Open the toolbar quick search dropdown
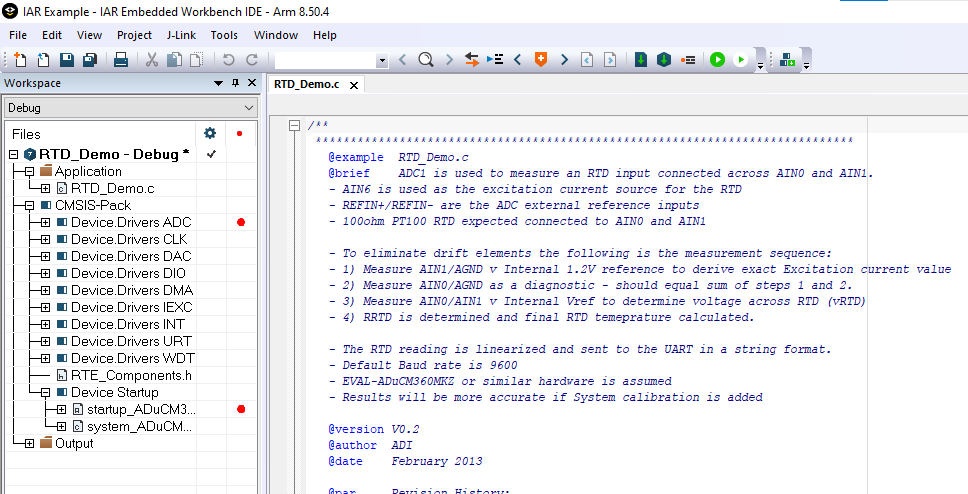Image resolution: width=968 pixels, height=494 pixels. pos(382,61)
